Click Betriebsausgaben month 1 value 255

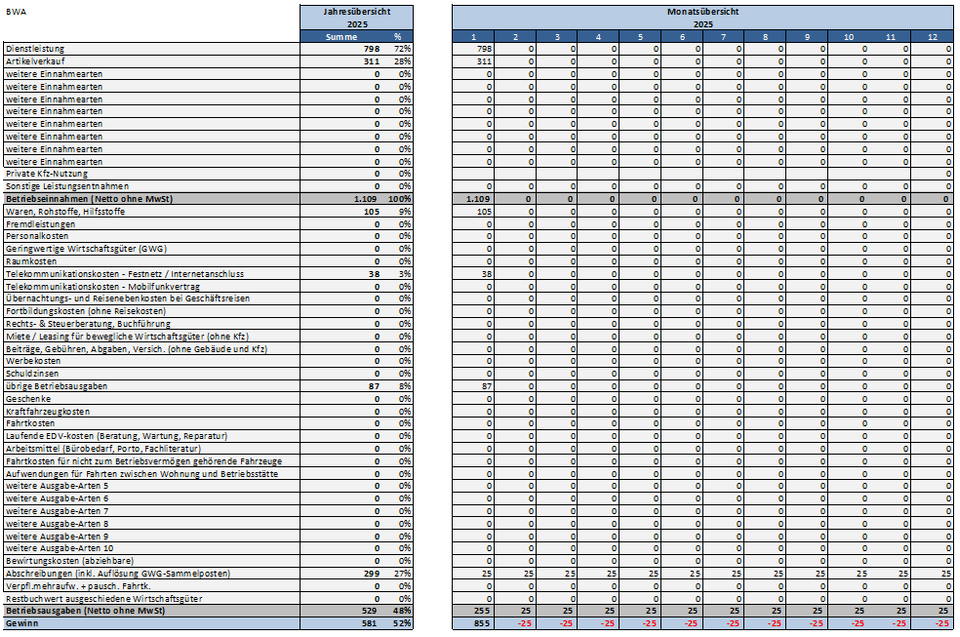(482, 611)
